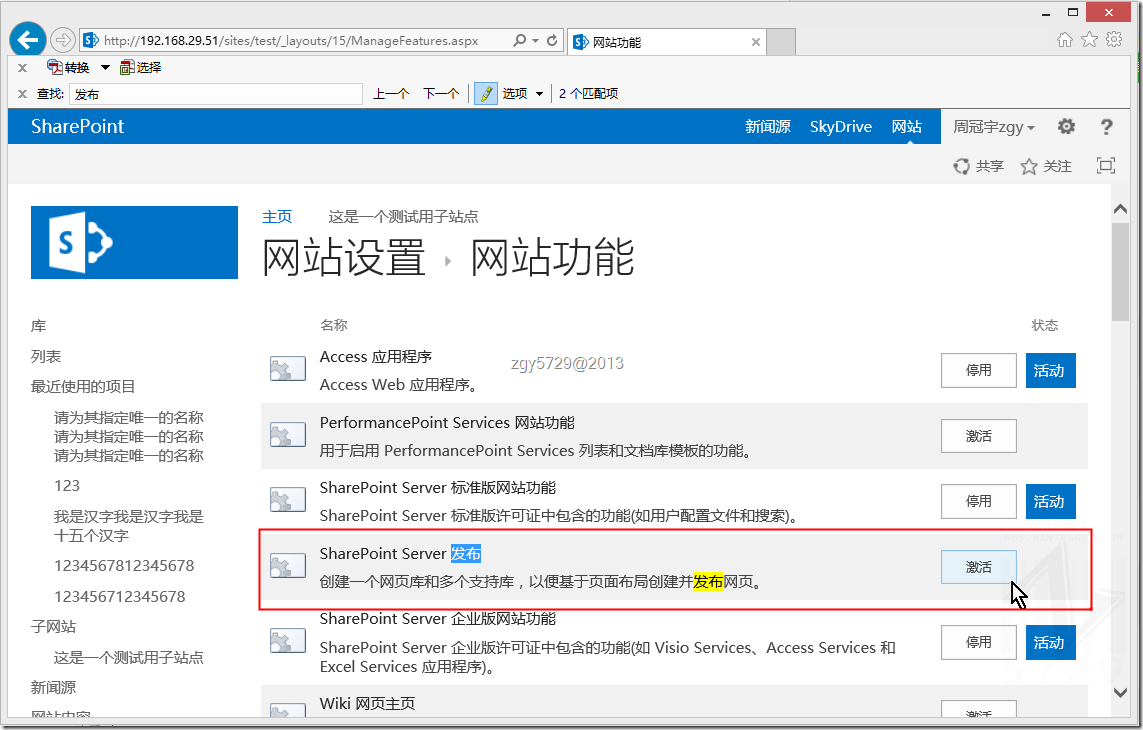1143x730 pixels.
Task: Click the page scrollbar up arrow
Action: point(1120,209)
